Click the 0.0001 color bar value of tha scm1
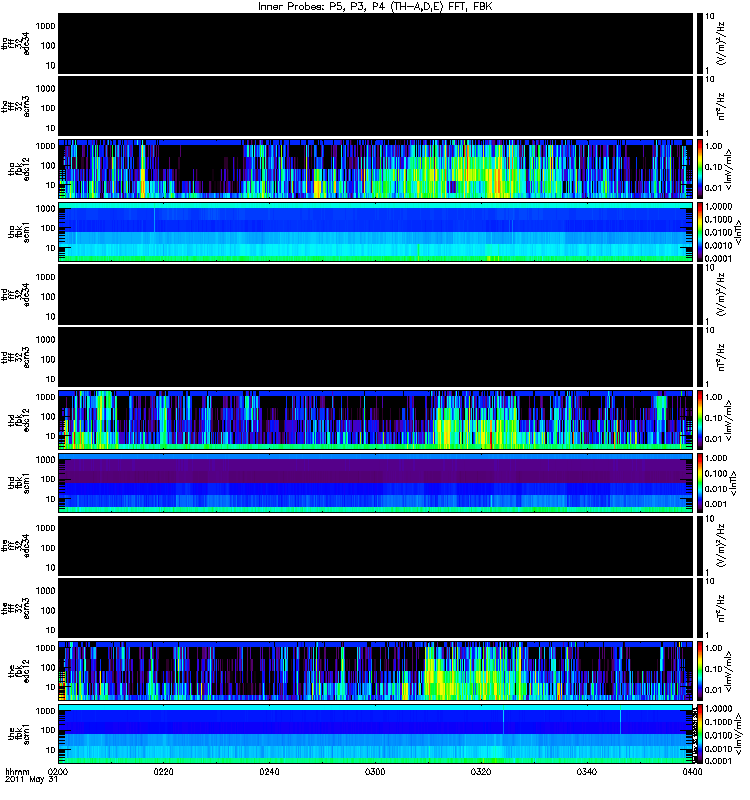Image resolution: width=750 pixels, height=800 pixels. (x=718, y=259)
